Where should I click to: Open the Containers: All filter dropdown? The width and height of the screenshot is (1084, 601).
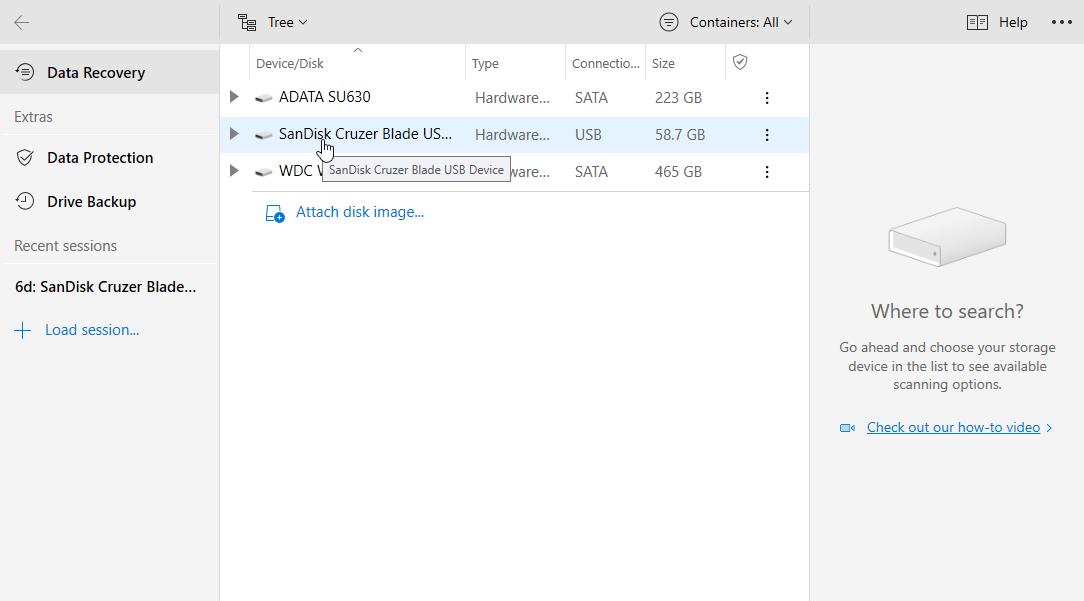(726, 22)
